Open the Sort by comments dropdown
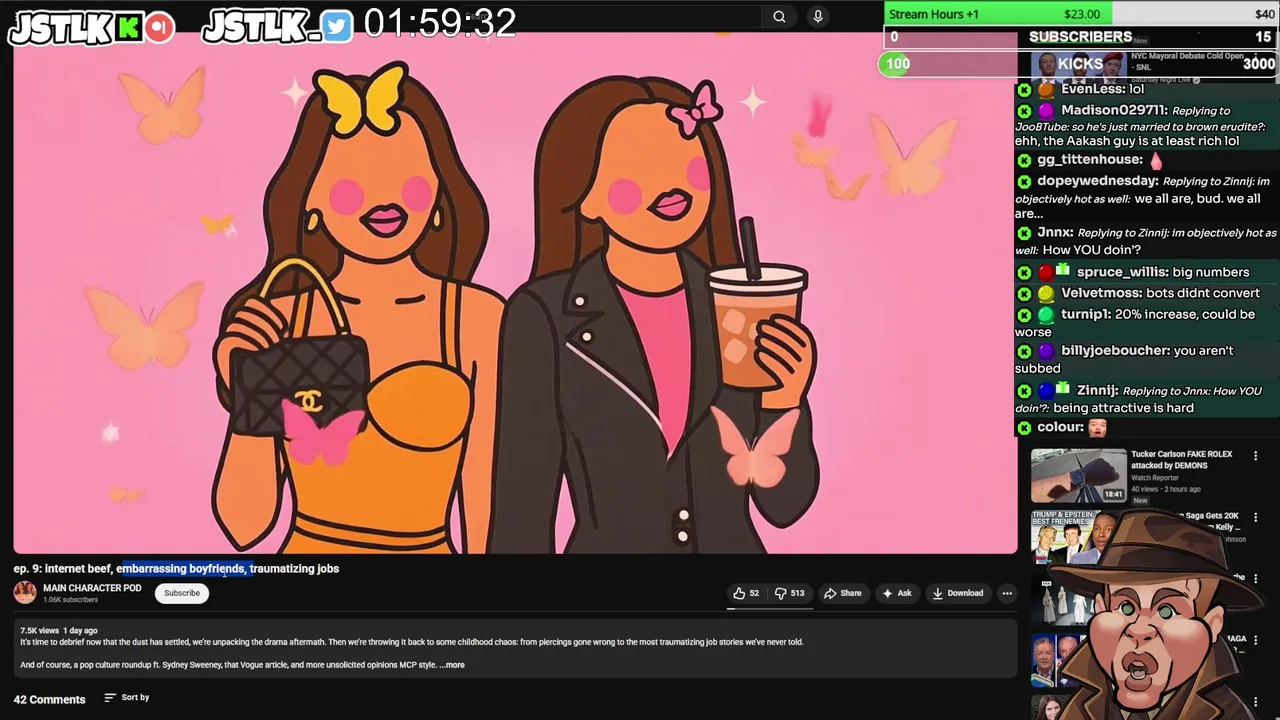1280x720 pixels. tap(127, 697)
